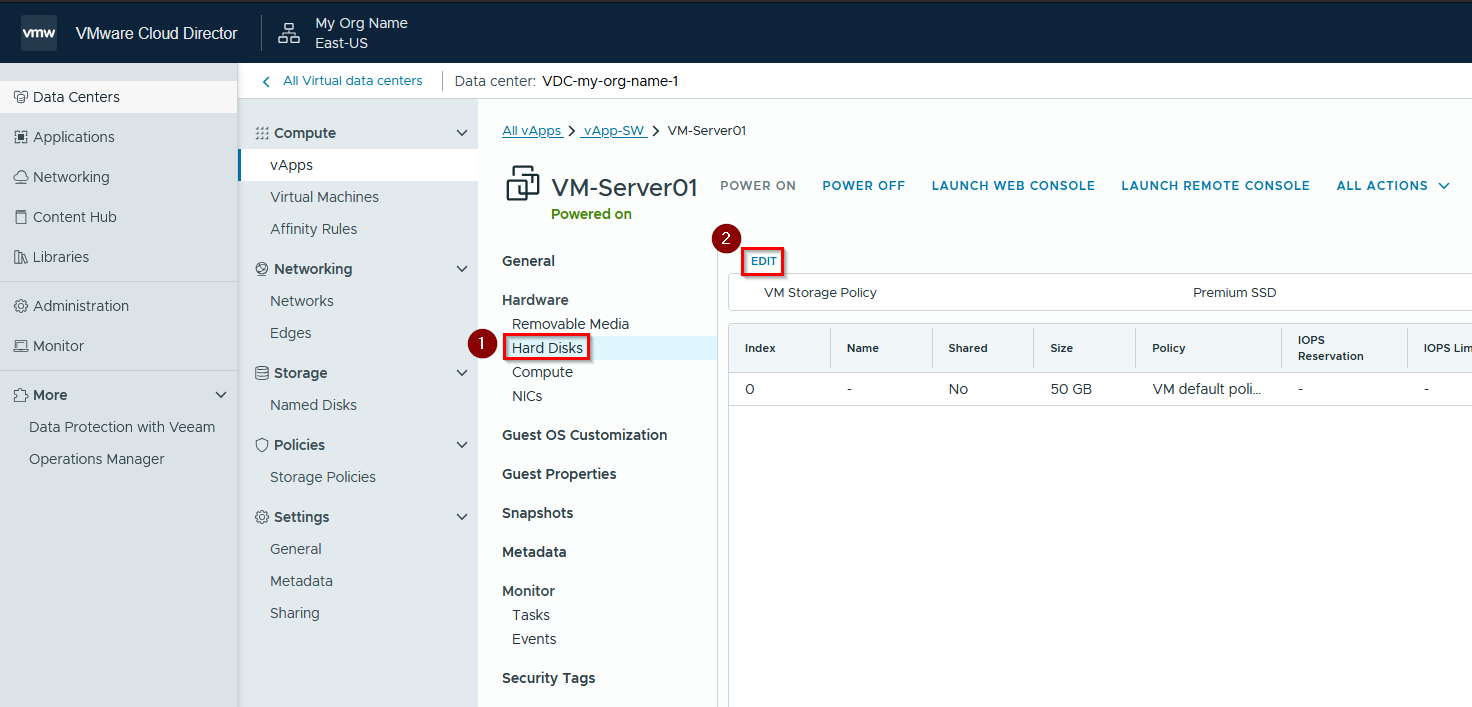Click LAUNCH WEB CONSOLE
1472x707 pixels.
point(1013,186)
